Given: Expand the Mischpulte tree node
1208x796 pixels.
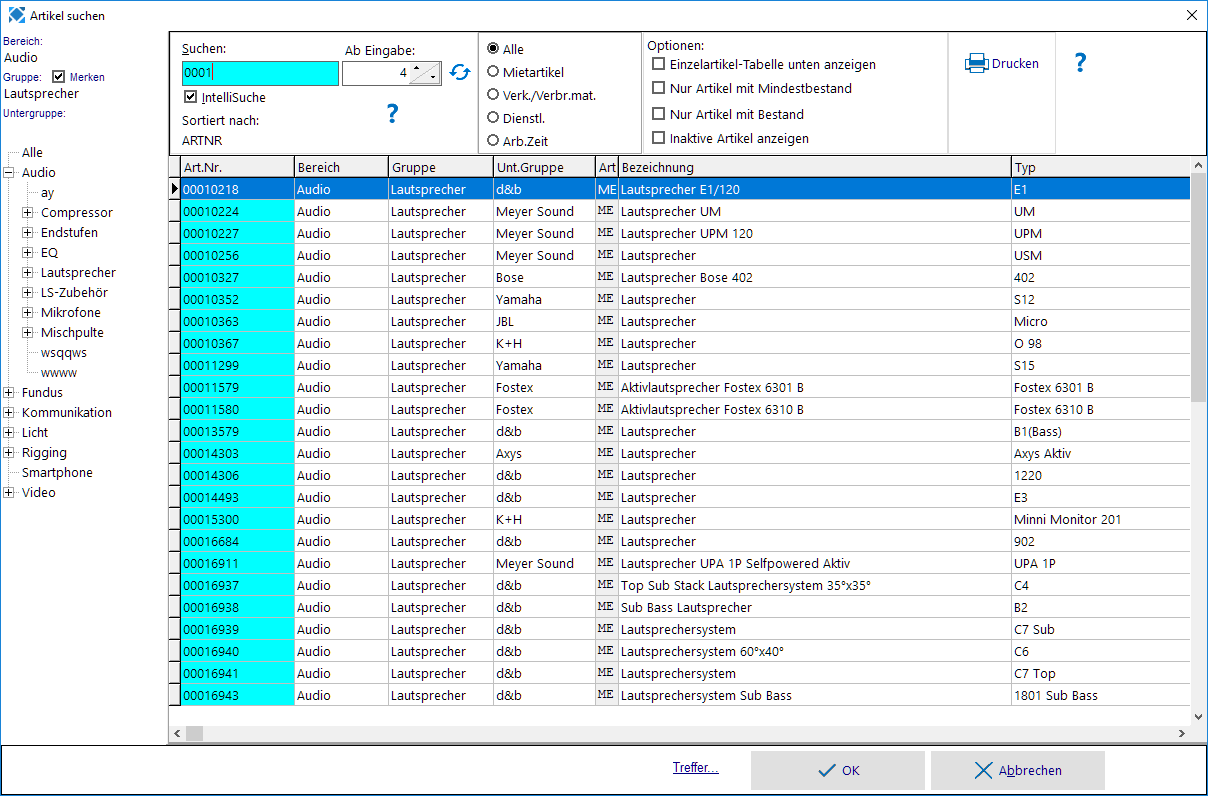Looking at the screenshot, I should (28, 332).
